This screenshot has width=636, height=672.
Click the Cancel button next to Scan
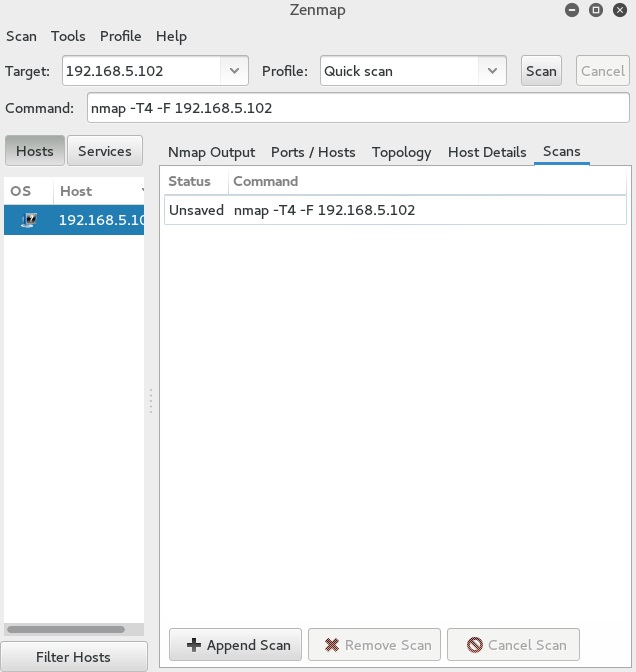(603, 71)
